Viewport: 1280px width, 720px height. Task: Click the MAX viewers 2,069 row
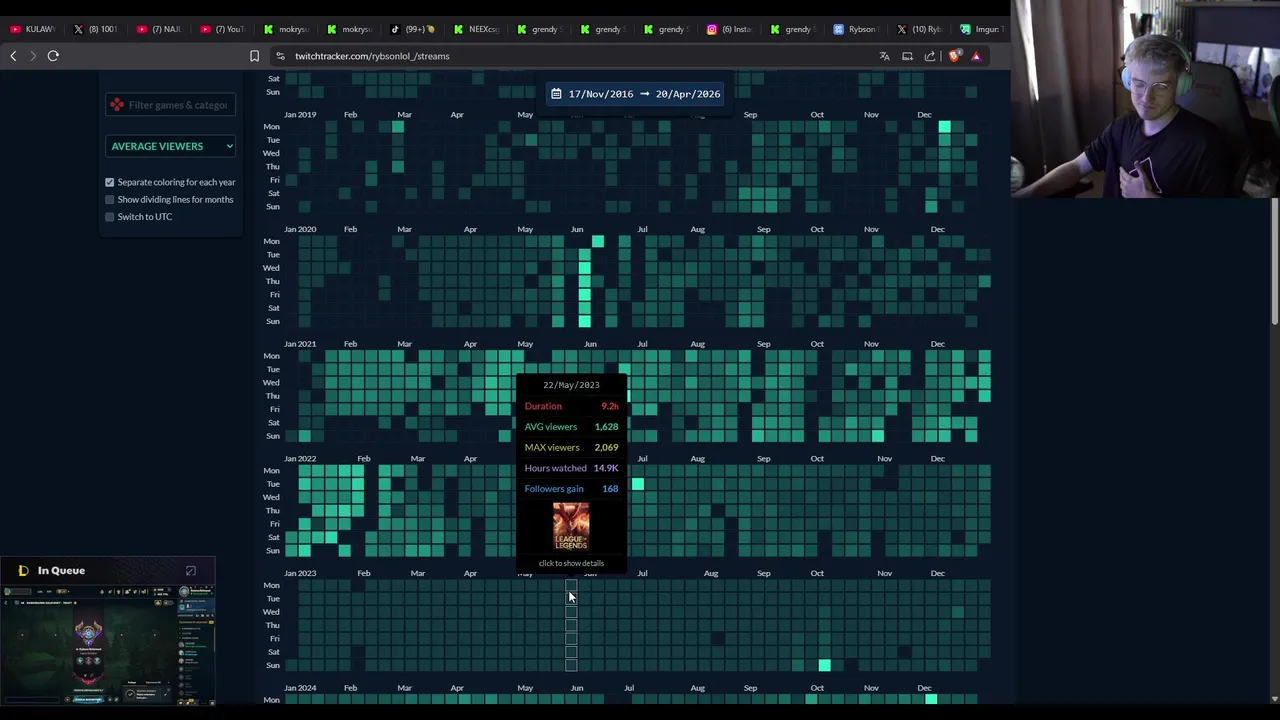click(571, 448)
